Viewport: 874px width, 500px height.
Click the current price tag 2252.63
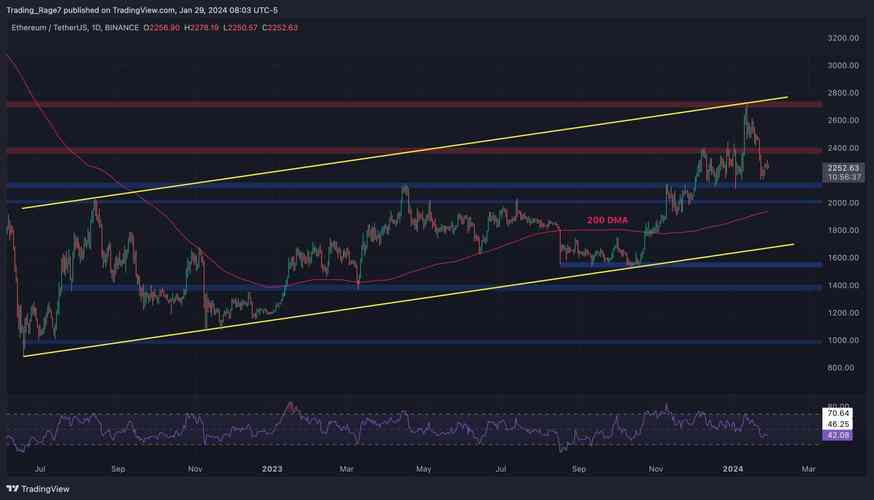click(843, 168)
